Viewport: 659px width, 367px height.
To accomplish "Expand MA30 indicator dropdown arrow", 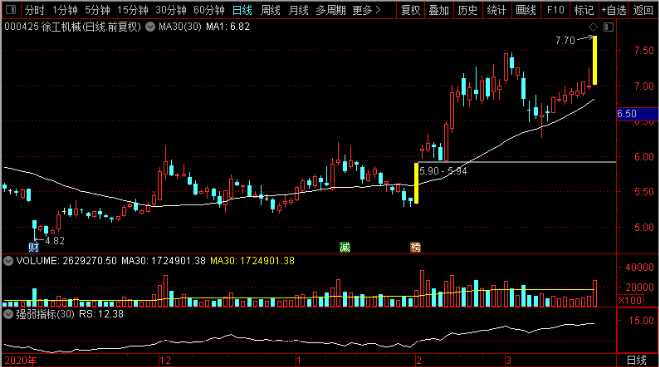I will point(150,27).
